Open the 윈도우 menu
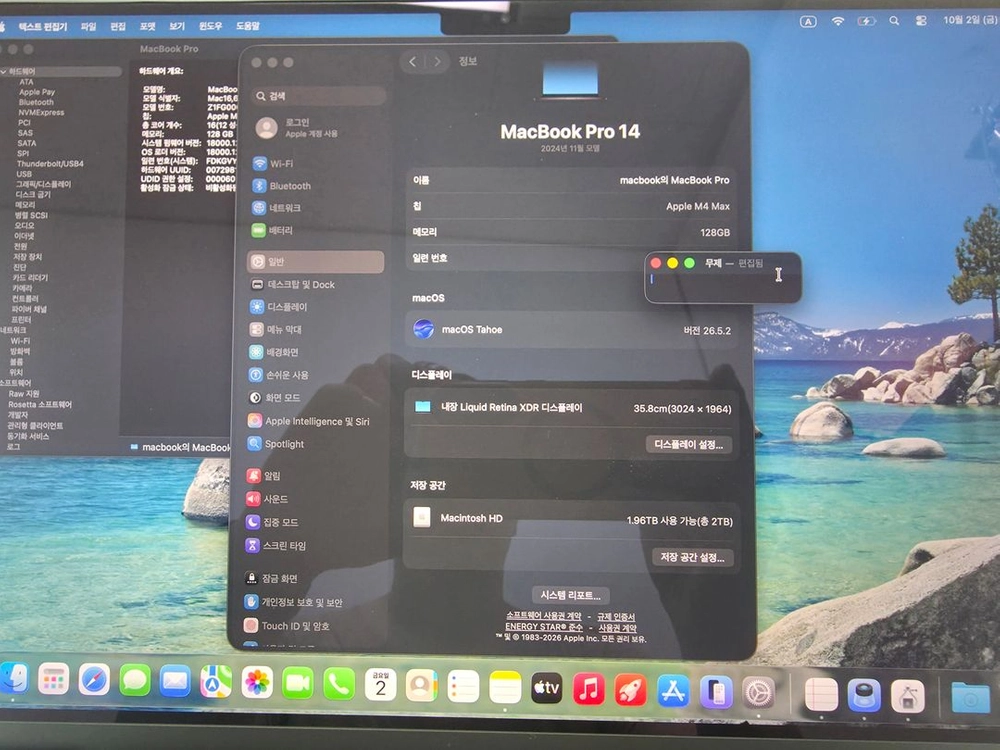1000x750 pixels. (x=210, y=26)
